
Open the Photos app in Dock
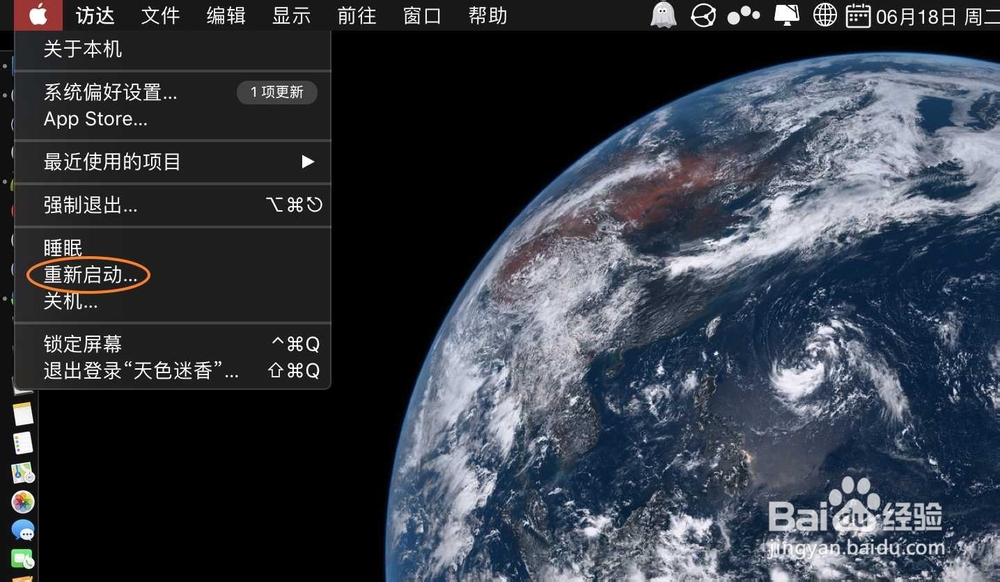pos(23,502)
